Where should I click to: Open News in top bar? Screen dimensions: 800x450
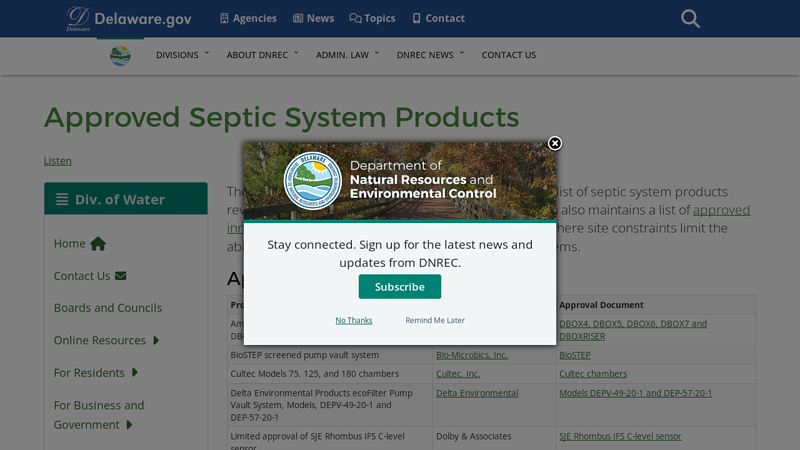coord(313,18)
